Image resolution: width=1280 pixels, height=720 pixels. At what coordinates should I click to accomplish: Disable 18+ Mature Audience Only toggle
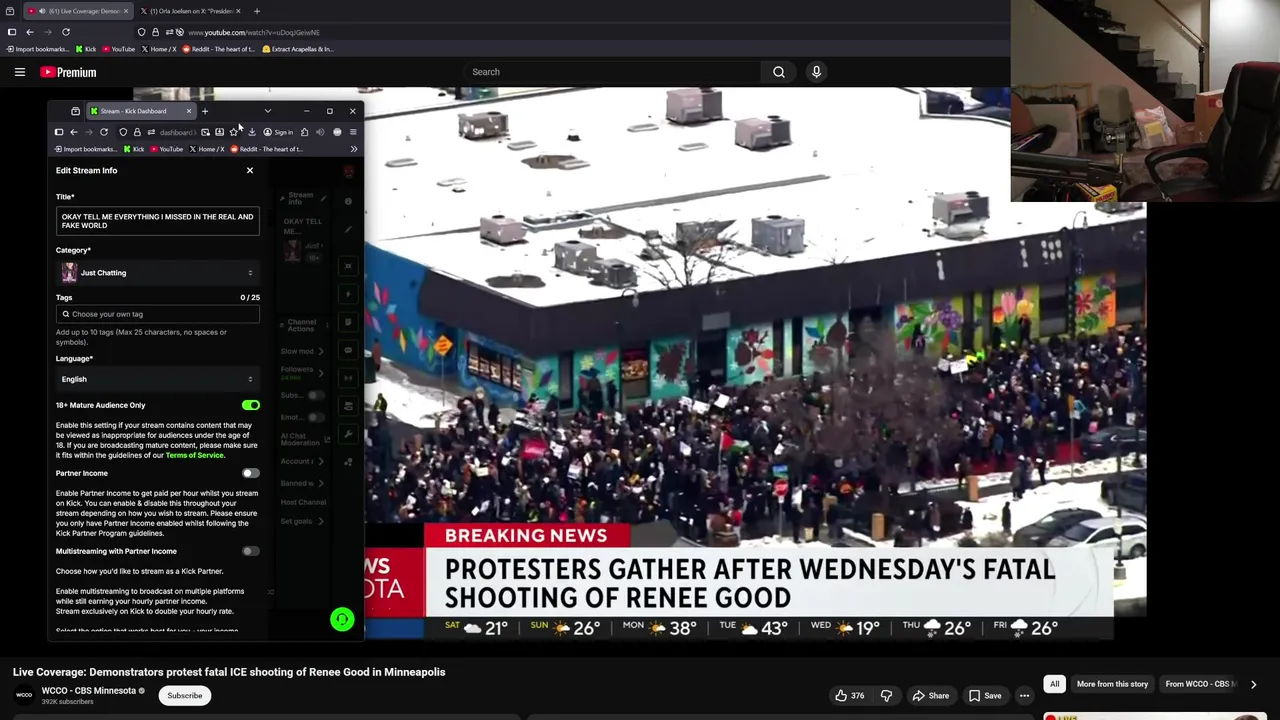click(x=250, y=405)
